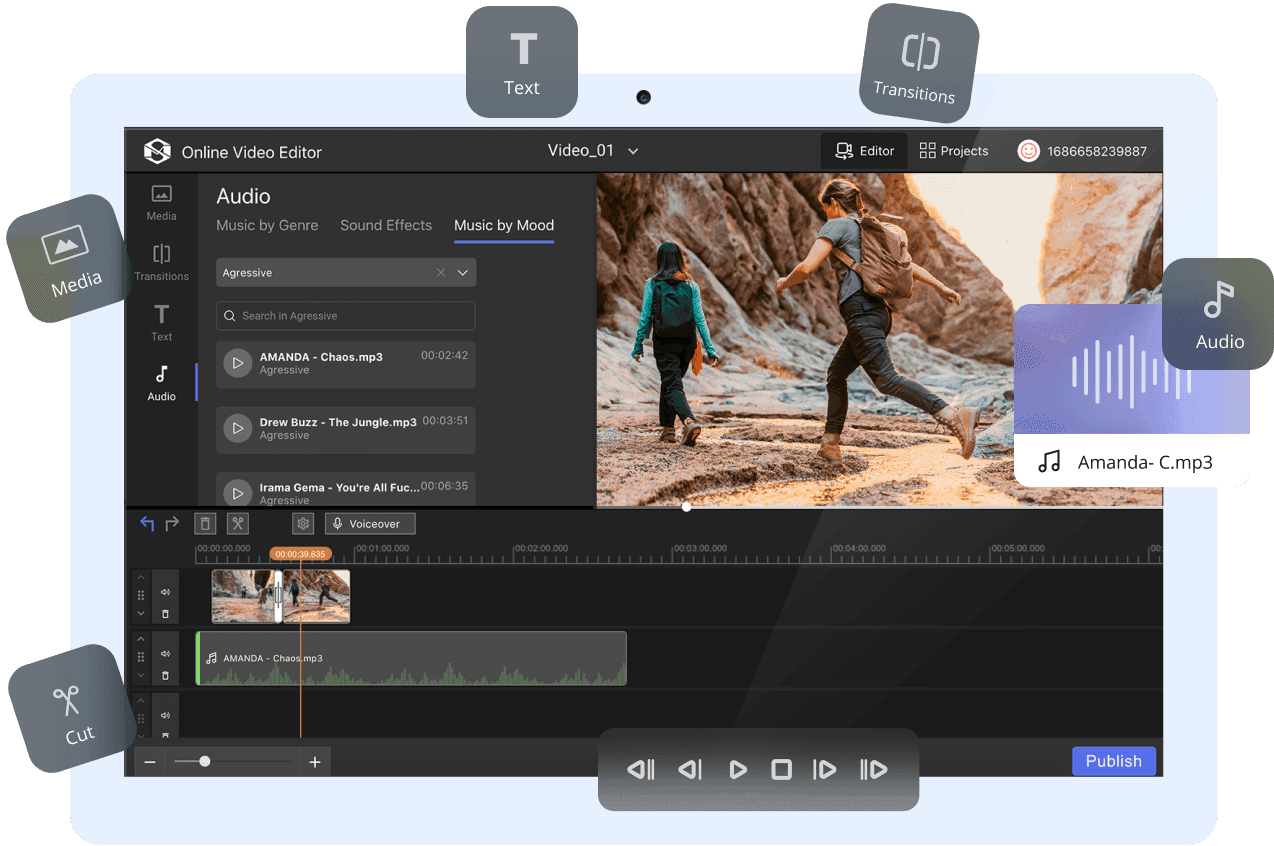Open the Agressive mood dropdown

461,272
